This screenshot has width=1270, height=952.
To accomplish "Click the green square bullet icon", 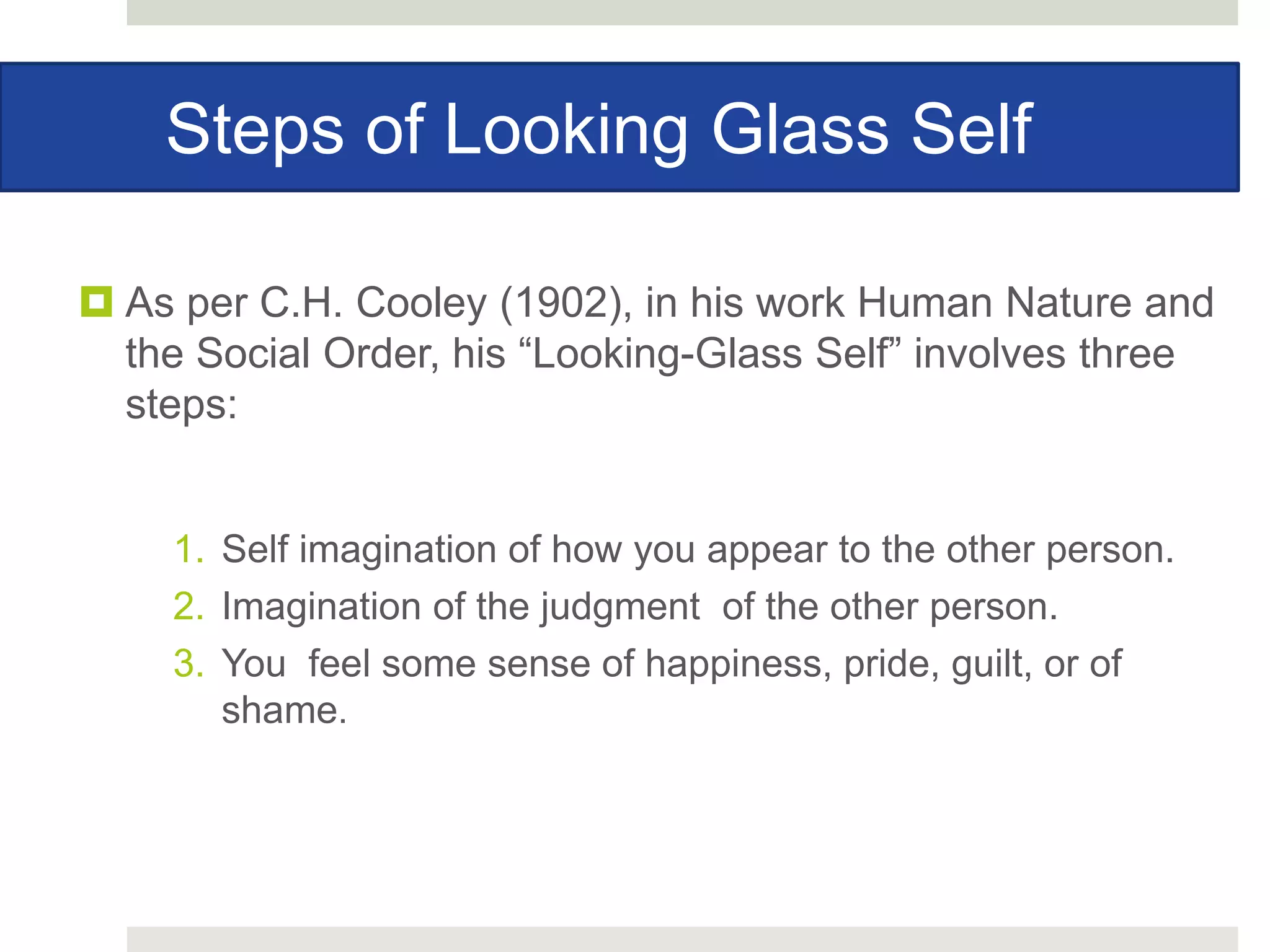I will coord(96,302).
